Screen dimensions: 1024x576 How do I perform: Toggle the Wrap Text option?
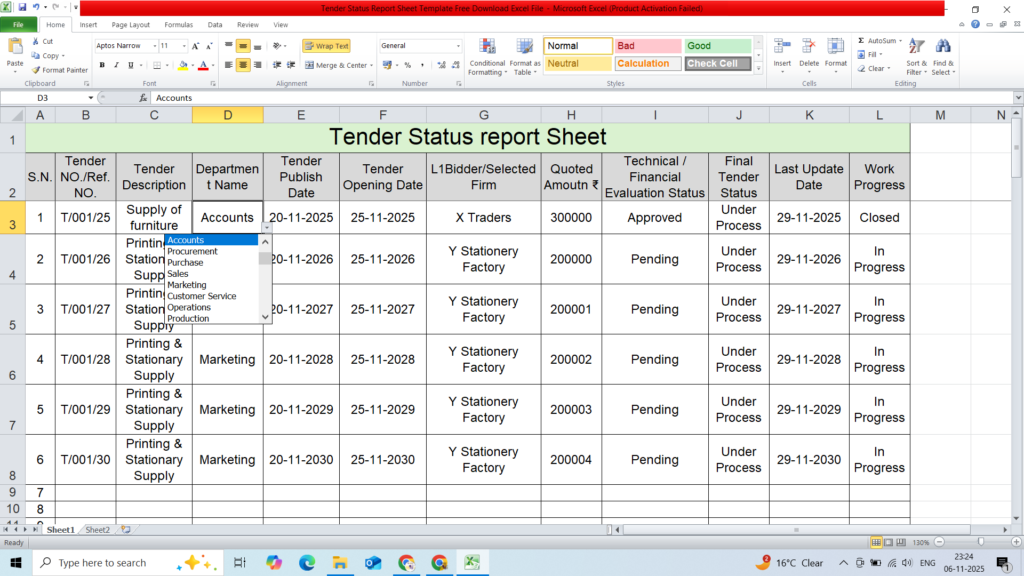(x=326, y=46)
